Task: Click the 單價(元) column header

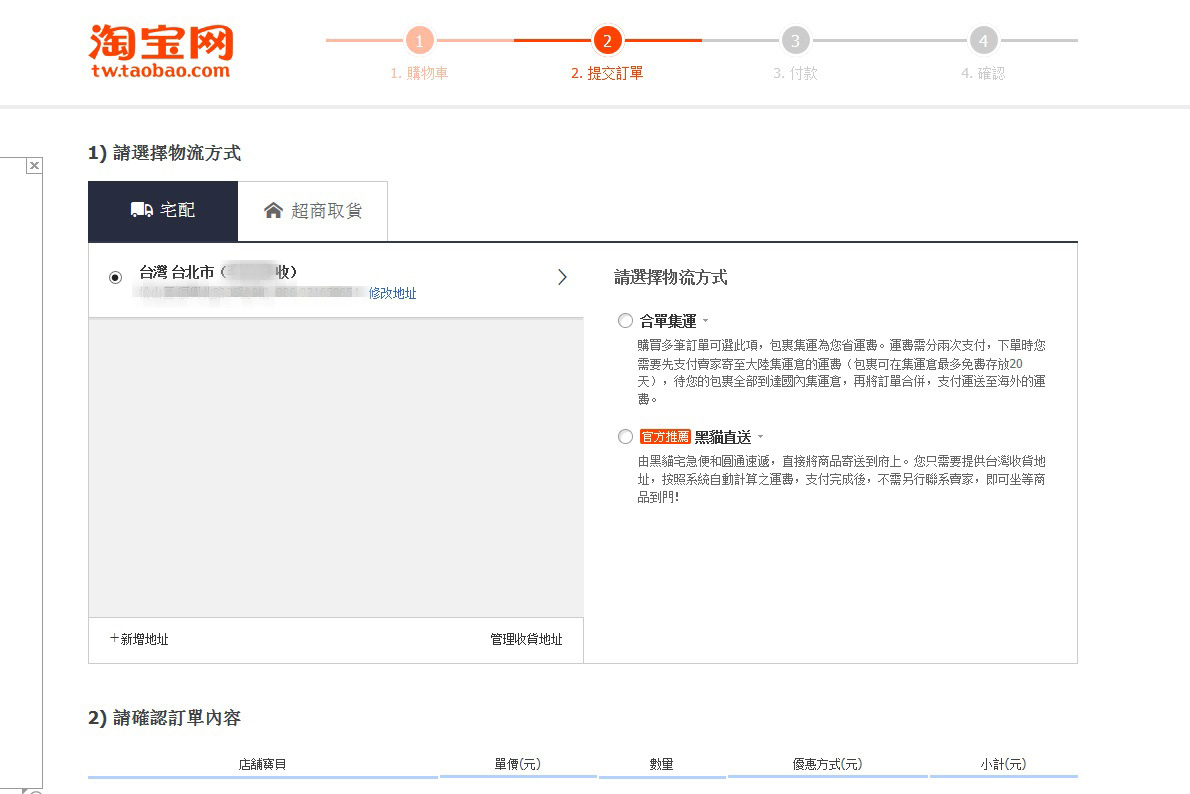Action: (x=518, y=764)
